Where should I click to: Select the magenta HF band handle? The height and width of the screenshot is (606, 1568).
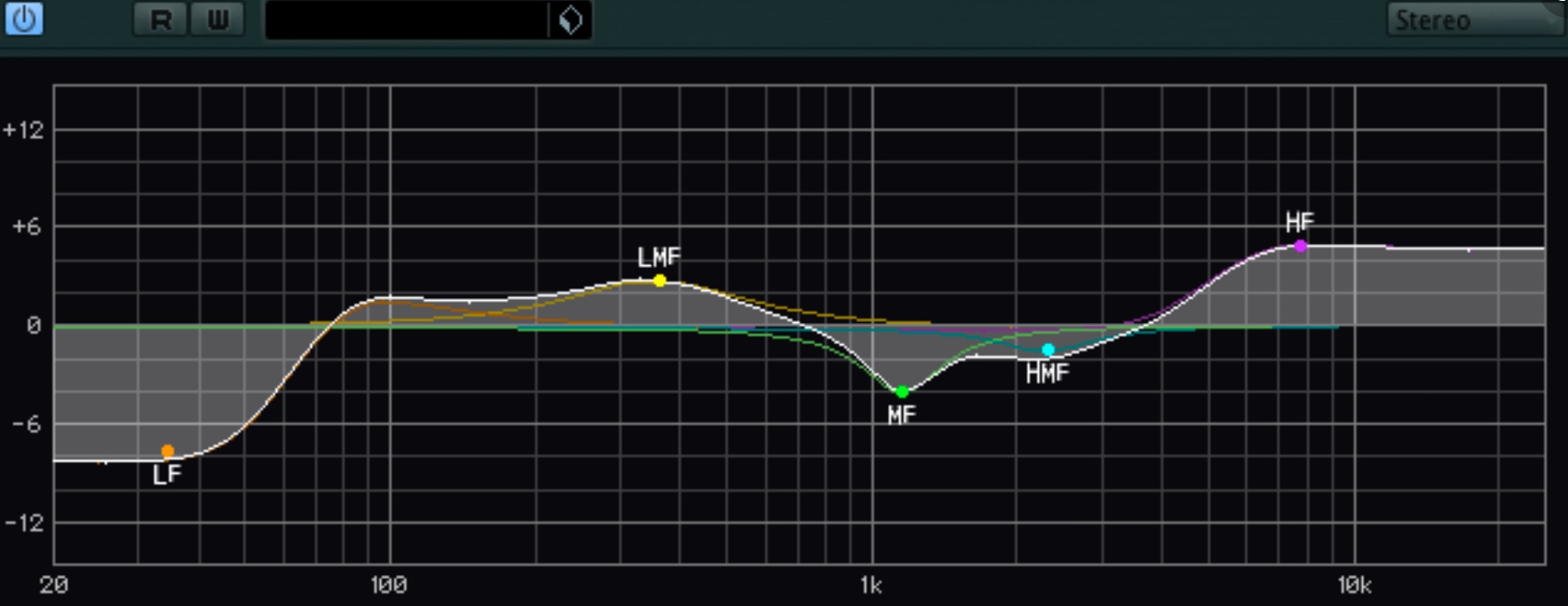(x=1301, y=246)
